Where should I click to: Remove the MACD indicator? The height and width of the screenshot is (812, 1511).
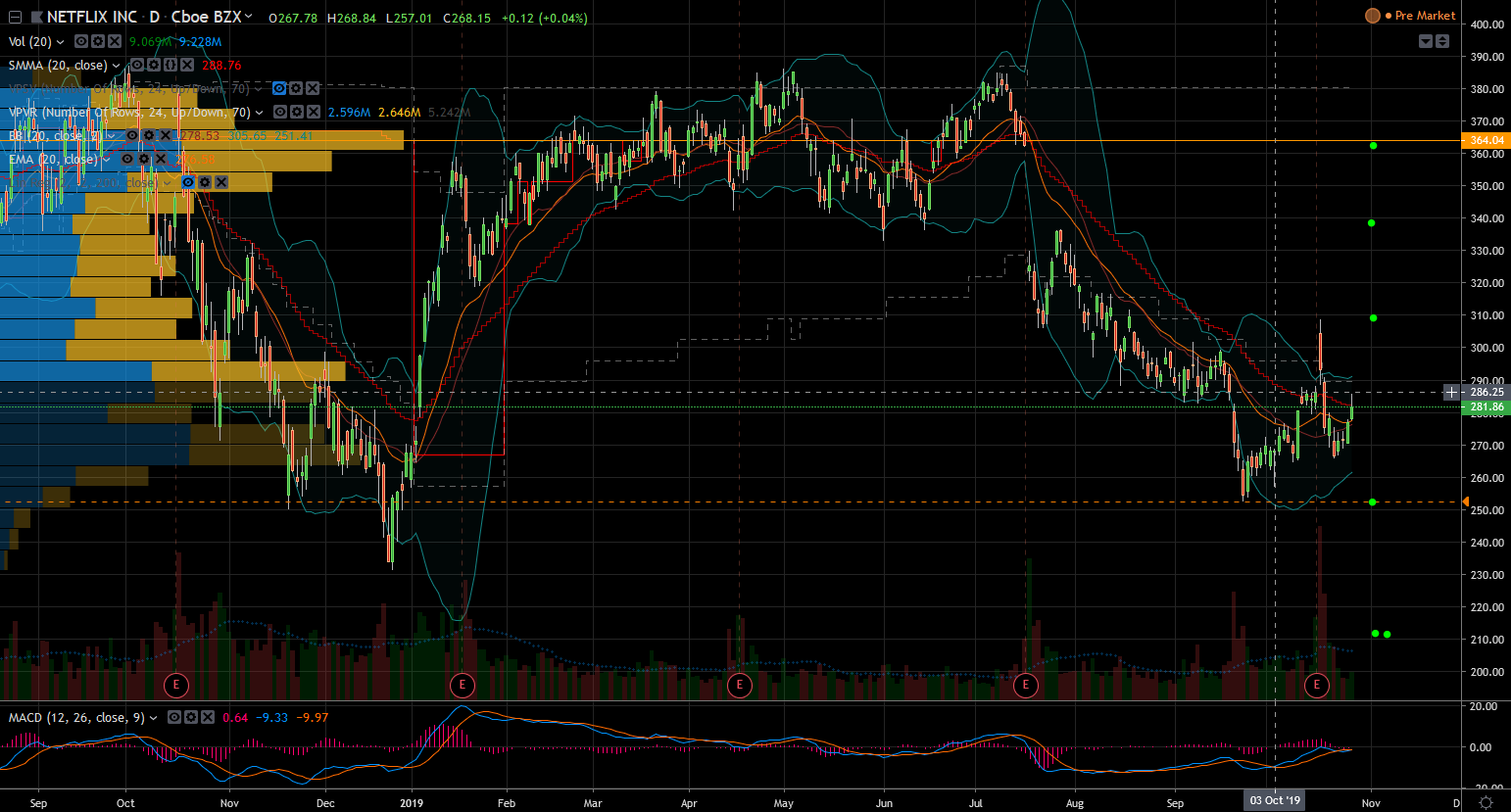click(207, 717)
